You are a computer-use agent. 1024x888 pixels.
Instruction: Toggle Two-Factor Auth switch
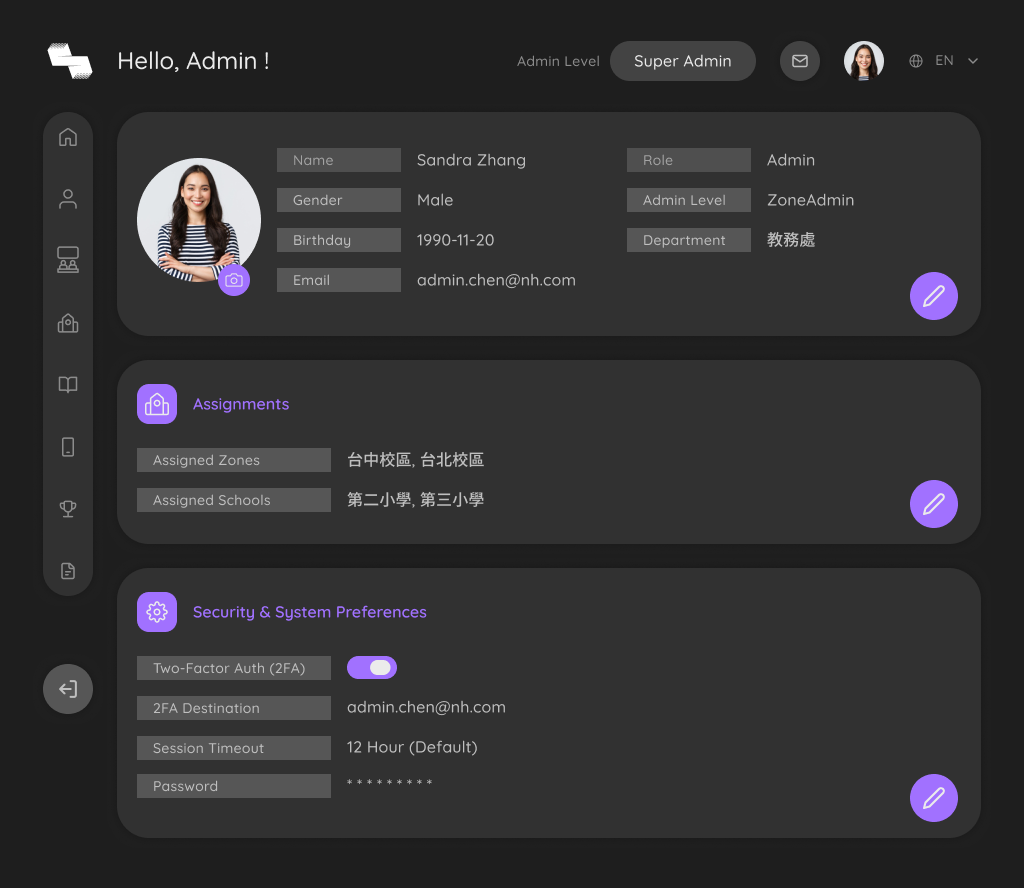tap(372, 667)
